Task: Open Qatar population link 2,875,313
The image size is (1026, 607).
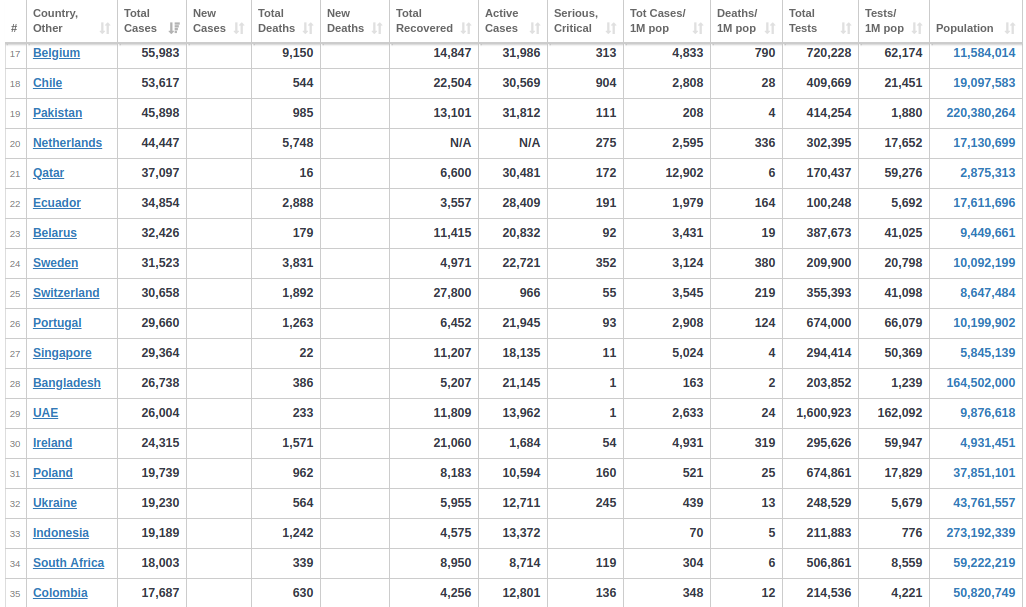Action: click(x=988, y=173)
